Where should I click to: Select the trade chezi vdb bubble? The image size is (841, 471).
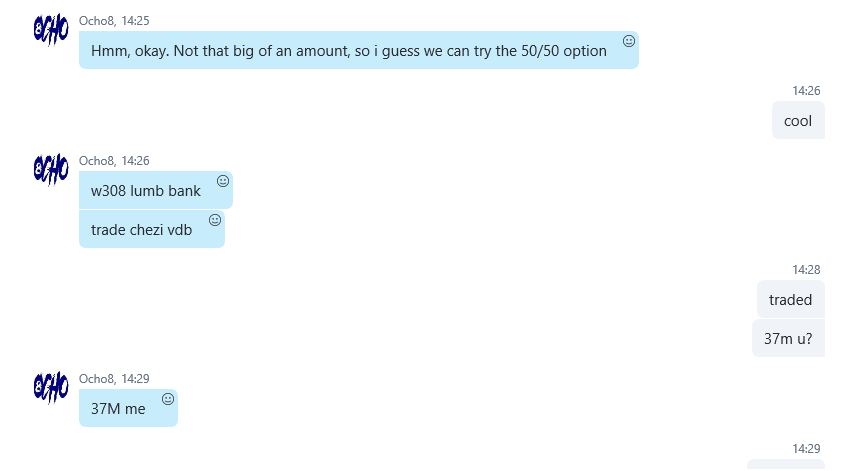pyautogui.click(x=152, y=229)
